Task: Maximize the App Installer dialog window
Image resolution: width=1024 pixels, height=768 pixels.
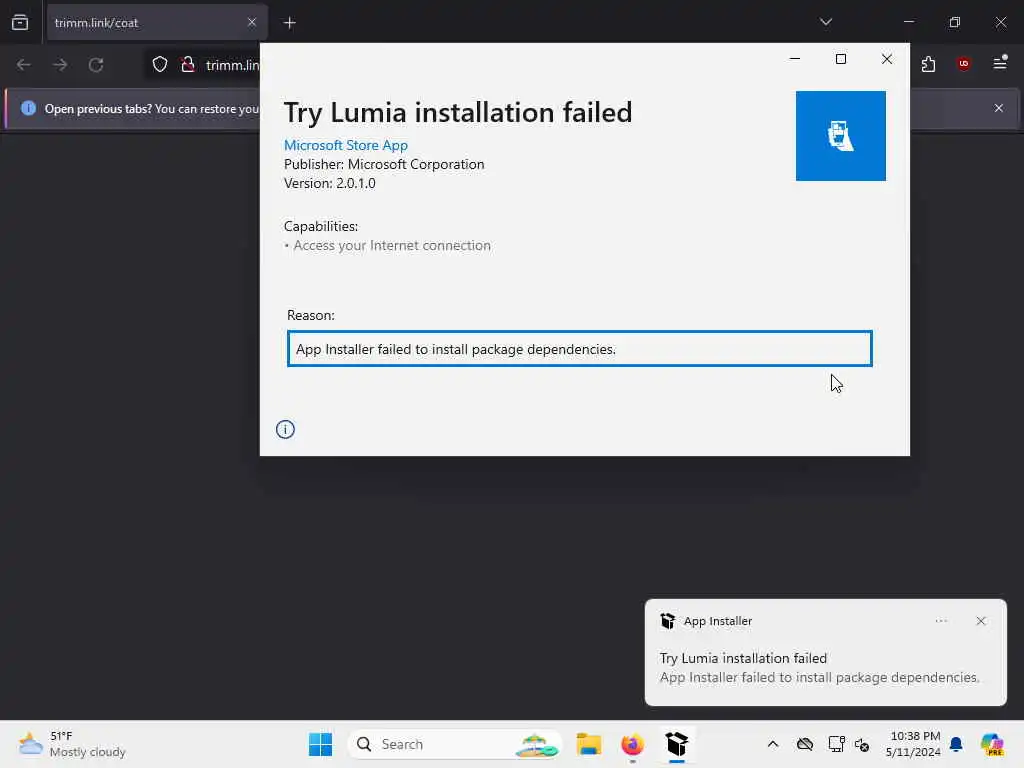Action: coord(840,59)
